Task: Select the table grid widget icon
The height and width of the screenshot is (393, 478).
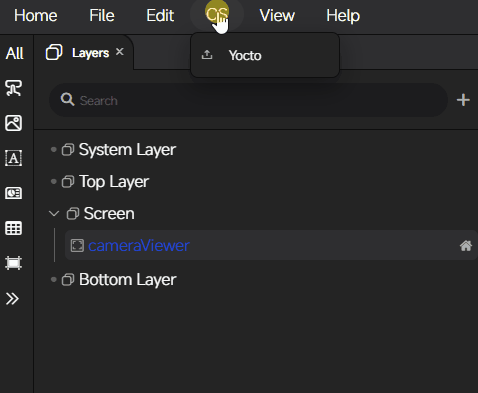Action: coord(14,228)
